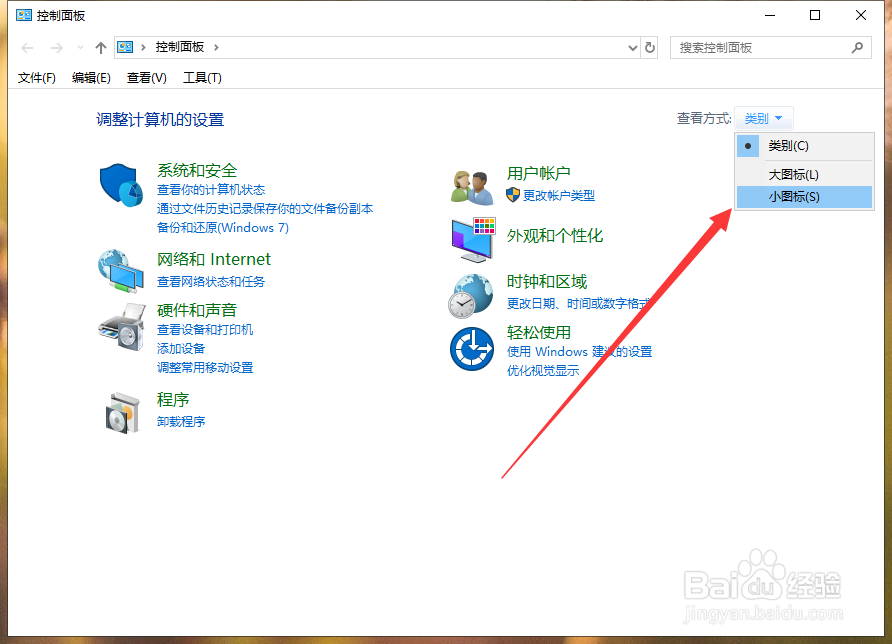Click 查看你的计算机状态 link
The width and height of the screenshot is (892, 644).
coord(211,190)
